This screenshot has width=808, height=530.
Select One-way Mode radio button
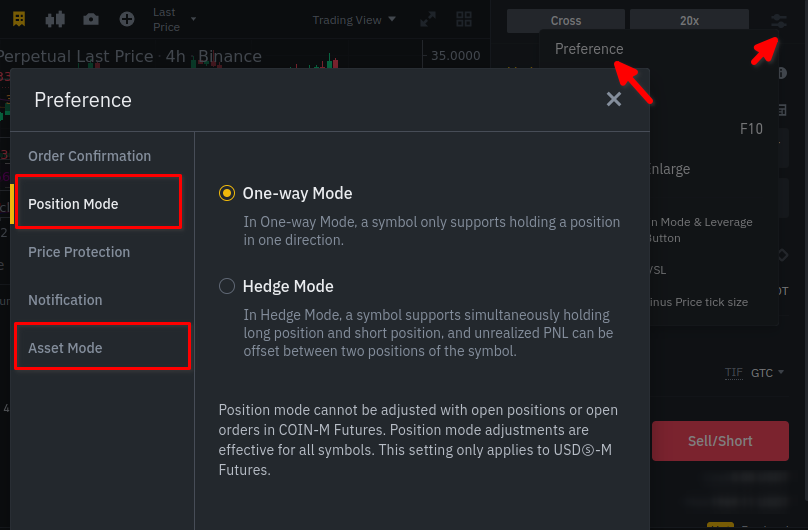pos(227,193)
